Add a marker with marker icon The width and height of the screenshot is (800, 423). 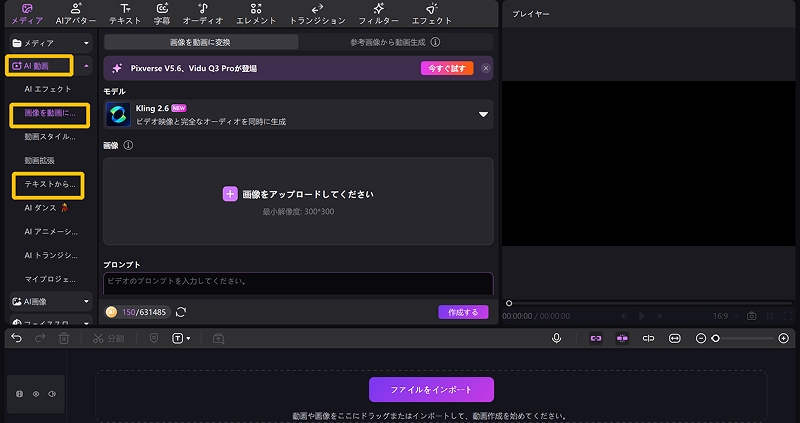tap(154, 338)
